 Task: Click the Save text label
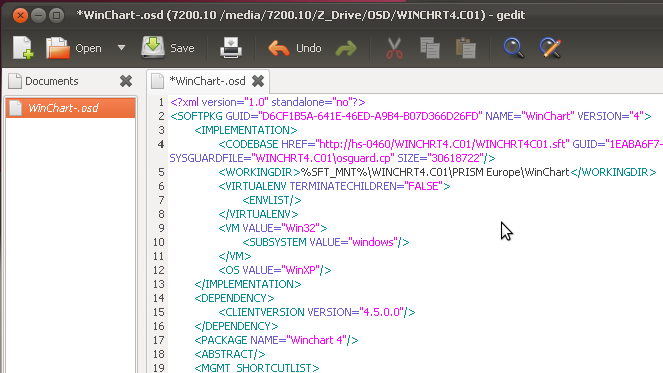(x=182, y=48)
